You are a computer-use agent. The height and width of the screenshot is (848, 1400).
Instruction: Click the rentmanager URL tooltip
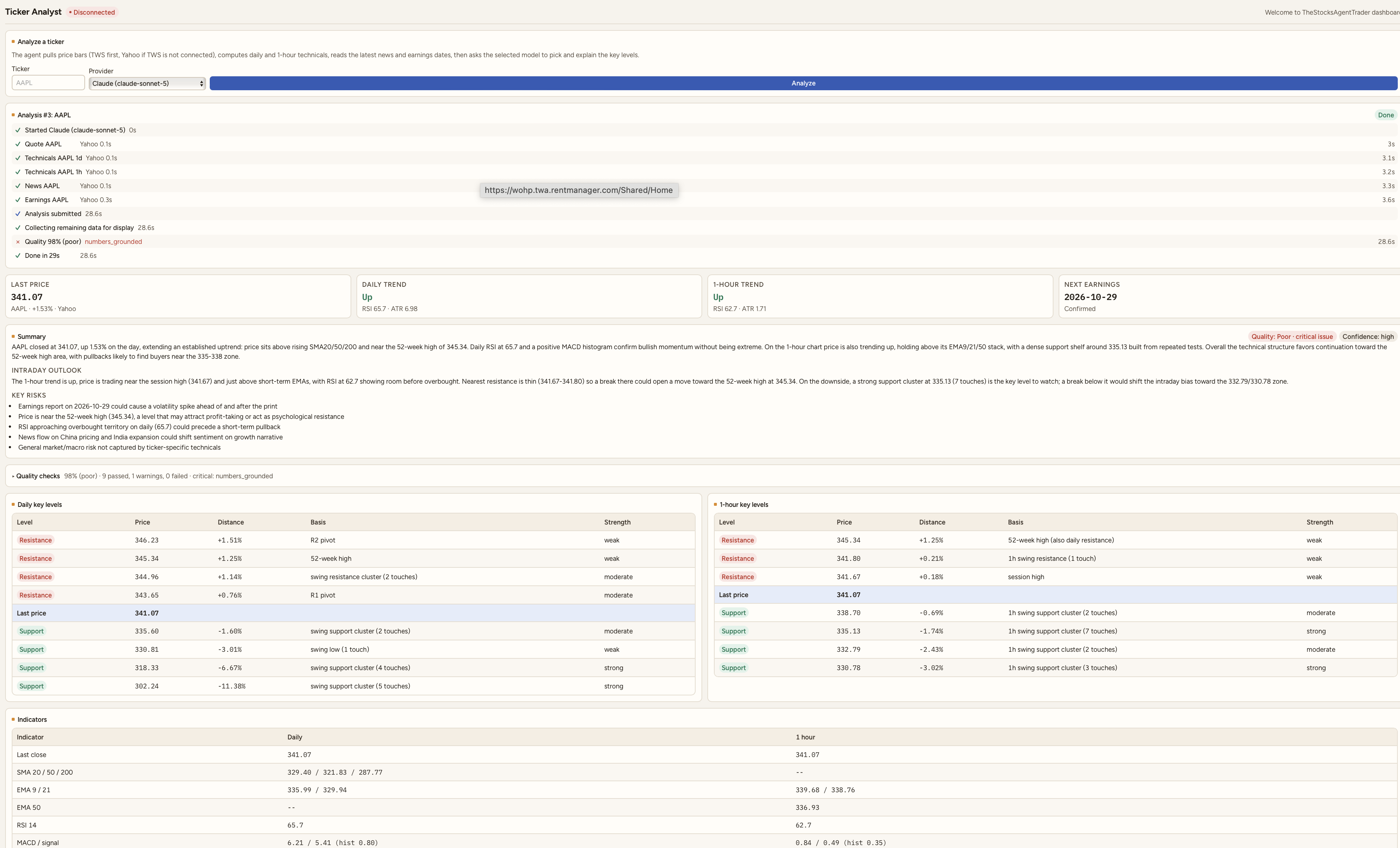pyautogui.click(x=578, y=190)
